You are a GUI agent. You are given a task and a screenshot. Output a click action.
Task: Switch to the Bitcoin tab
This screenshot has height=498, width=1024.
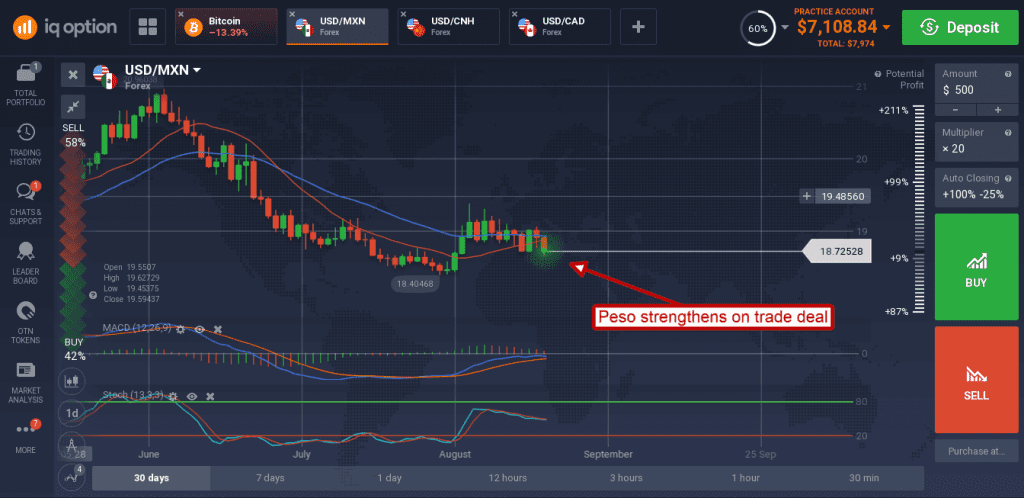coord(228,27)
